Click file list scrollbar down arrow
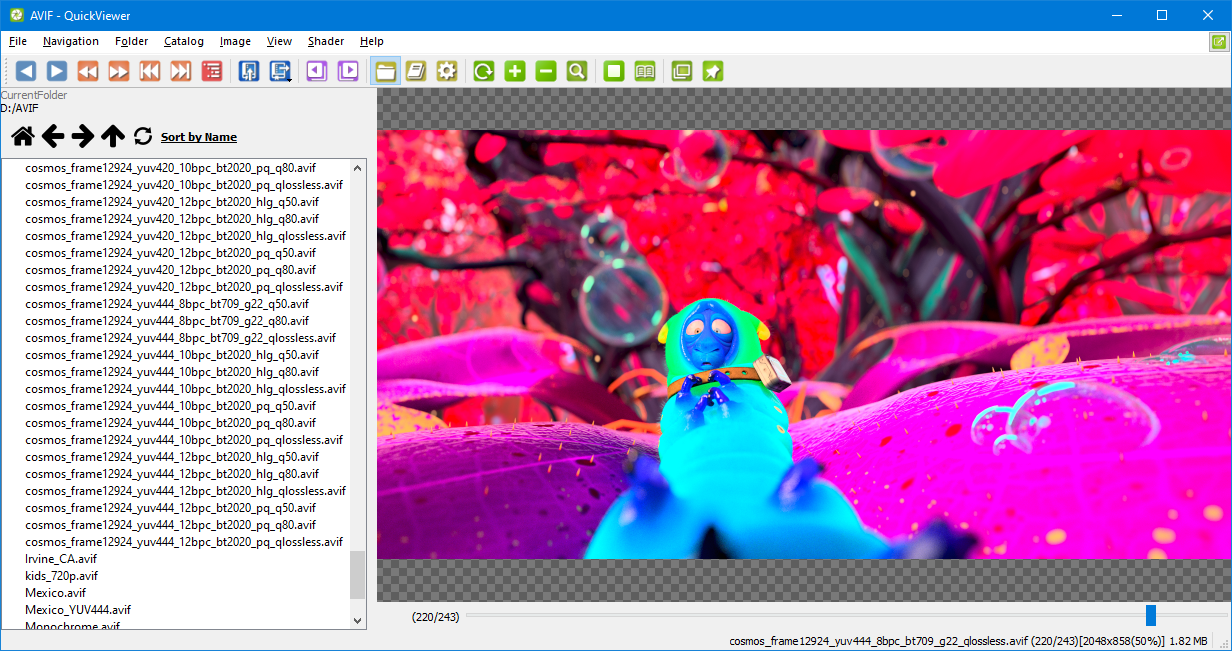This screenshot has height=651, width=1232. pyautogui.click(x=358, y=621)
